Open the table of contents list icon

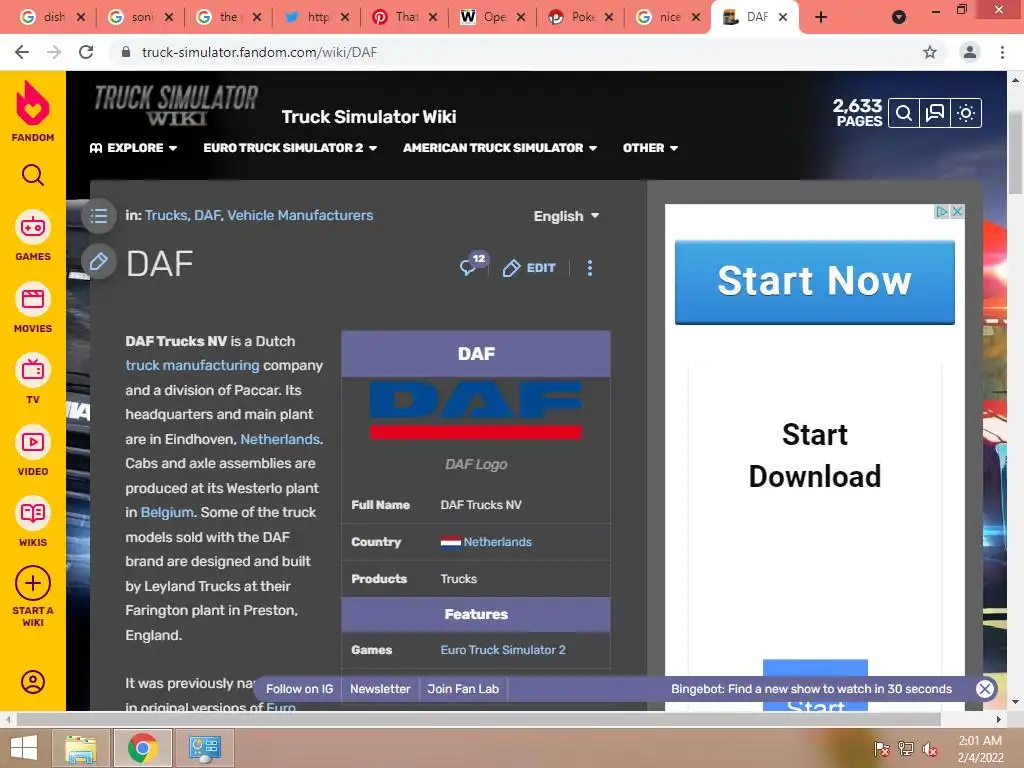point(99,216)
